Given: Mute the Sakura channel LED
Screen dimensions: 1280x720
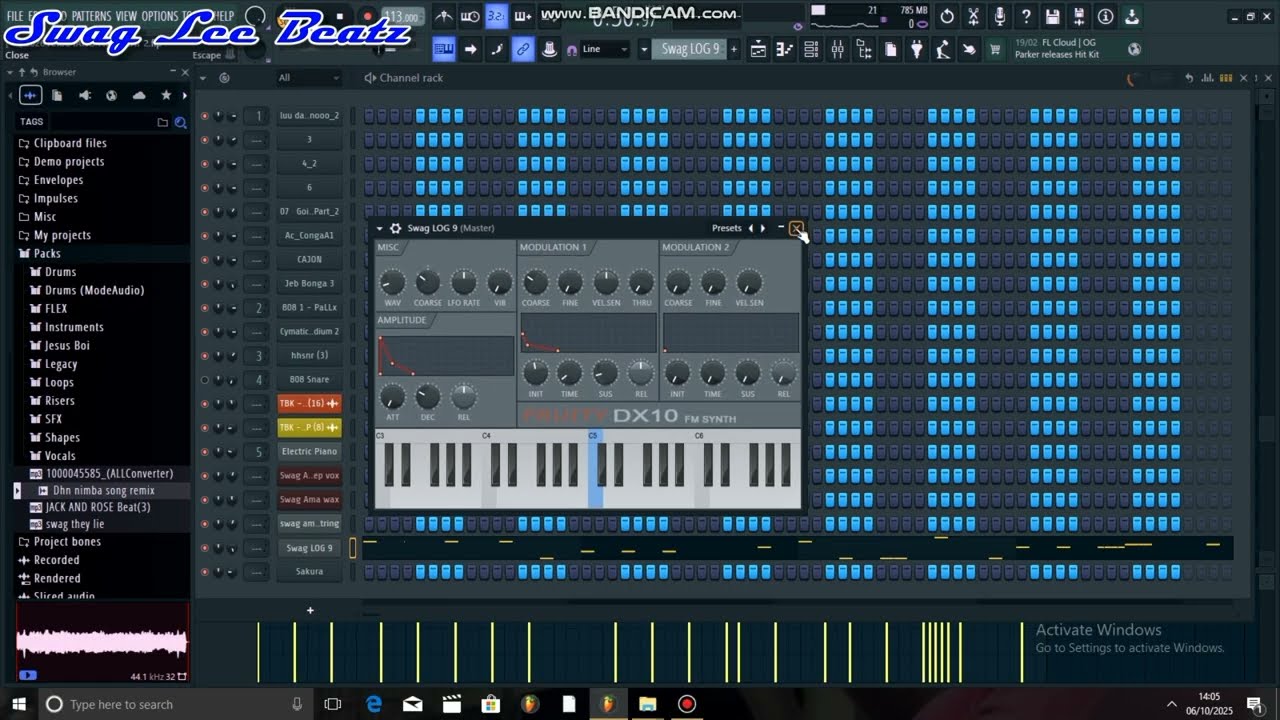Looking at the screenshot, I should [205, 572].
